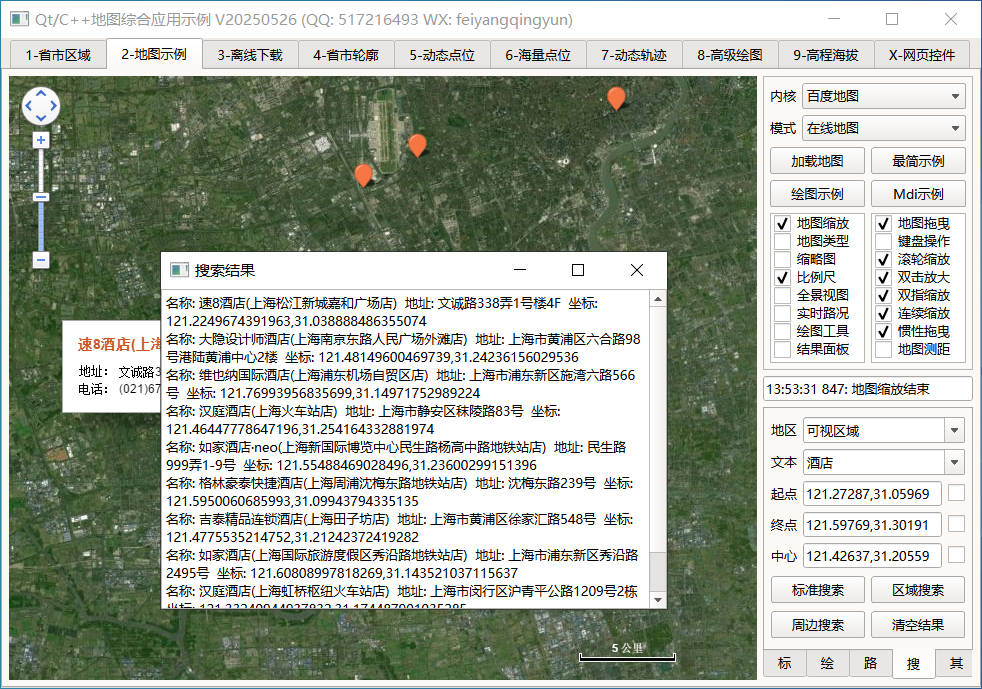Open the 模式 online map dropdown
The image size is (982, 689).
[x=883, y=128]
